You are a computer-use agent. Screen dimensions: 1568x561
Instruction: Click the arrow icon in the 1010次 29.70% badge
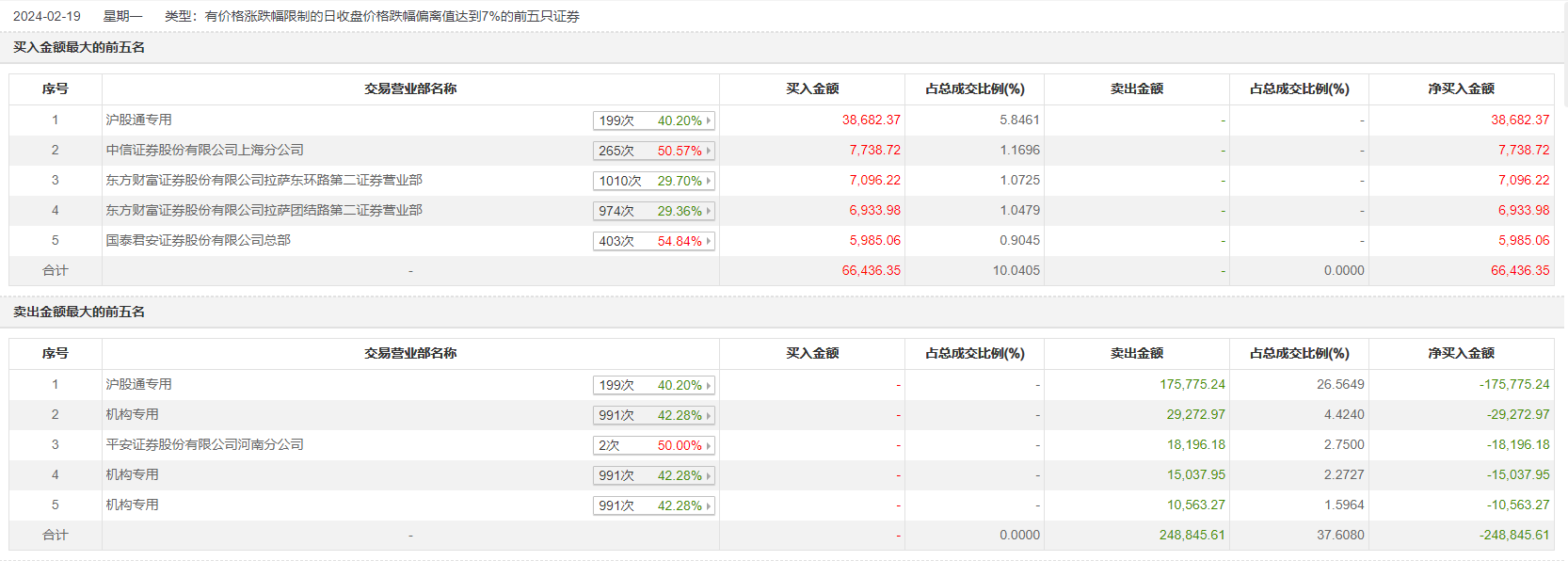708,181
